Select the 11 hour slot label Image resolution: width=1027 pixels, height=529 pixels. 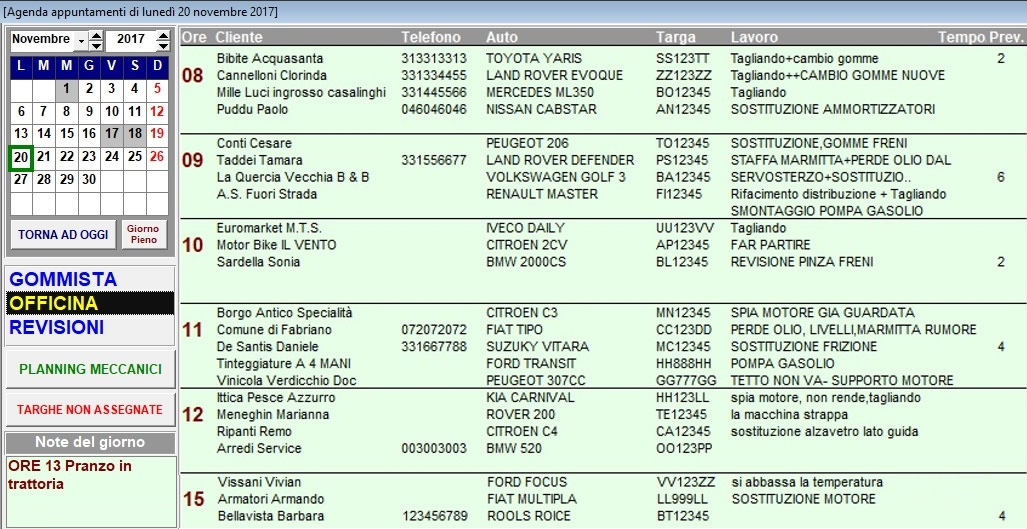click(193, 329)
